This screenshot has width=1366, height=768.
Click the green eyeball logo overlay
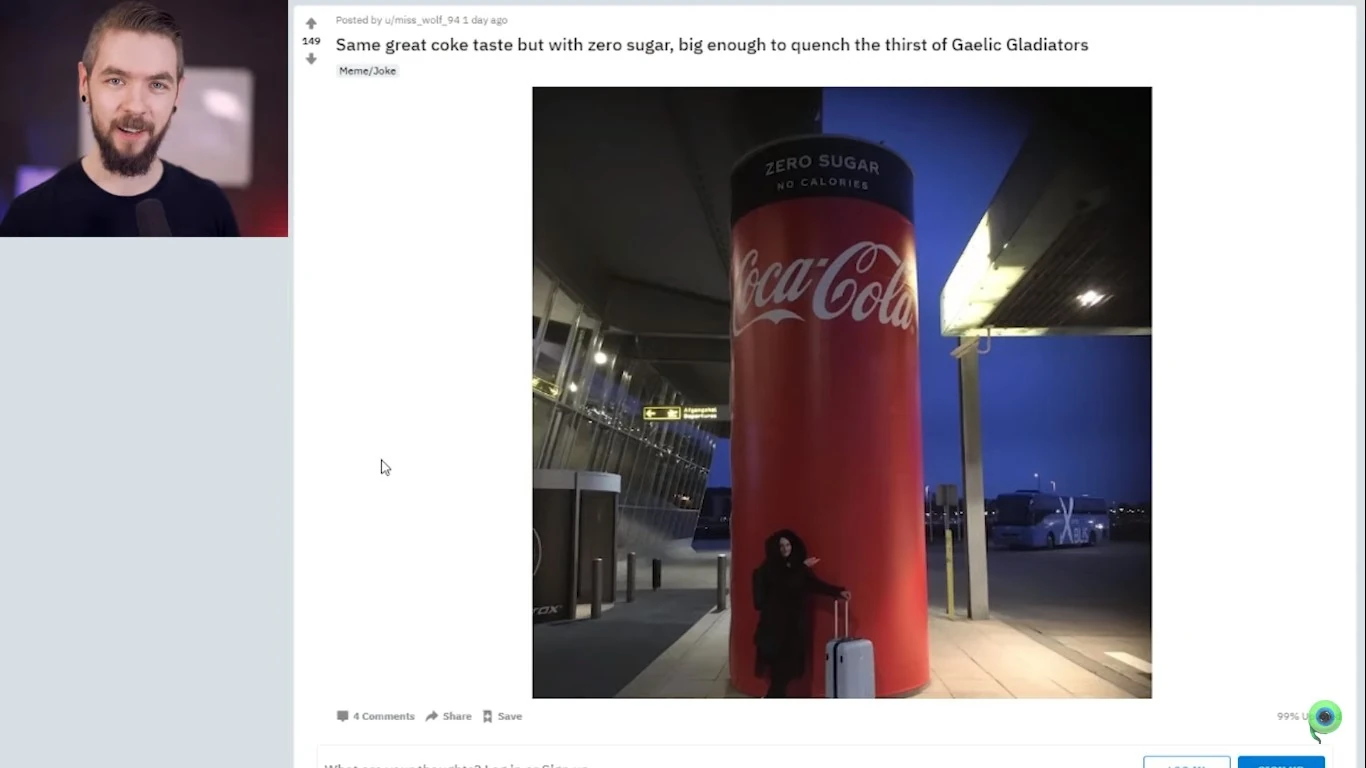pos(1324,719)
